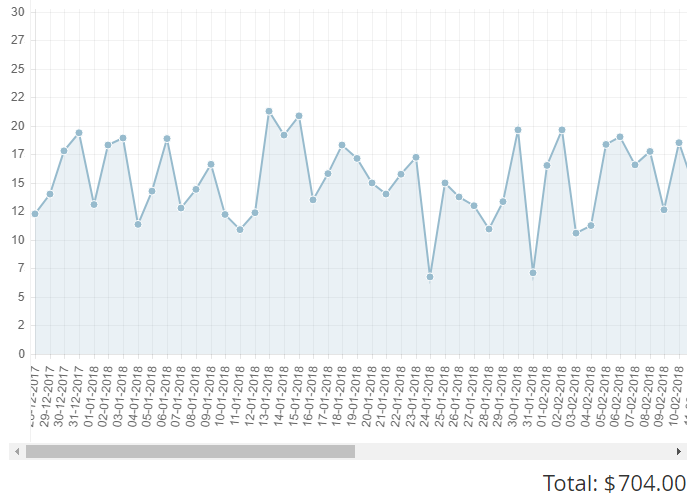The height and width of the screenshot is (500, 691).
Task: Select the 30-01-2018 chart point
Action: (x=518, y=130)
